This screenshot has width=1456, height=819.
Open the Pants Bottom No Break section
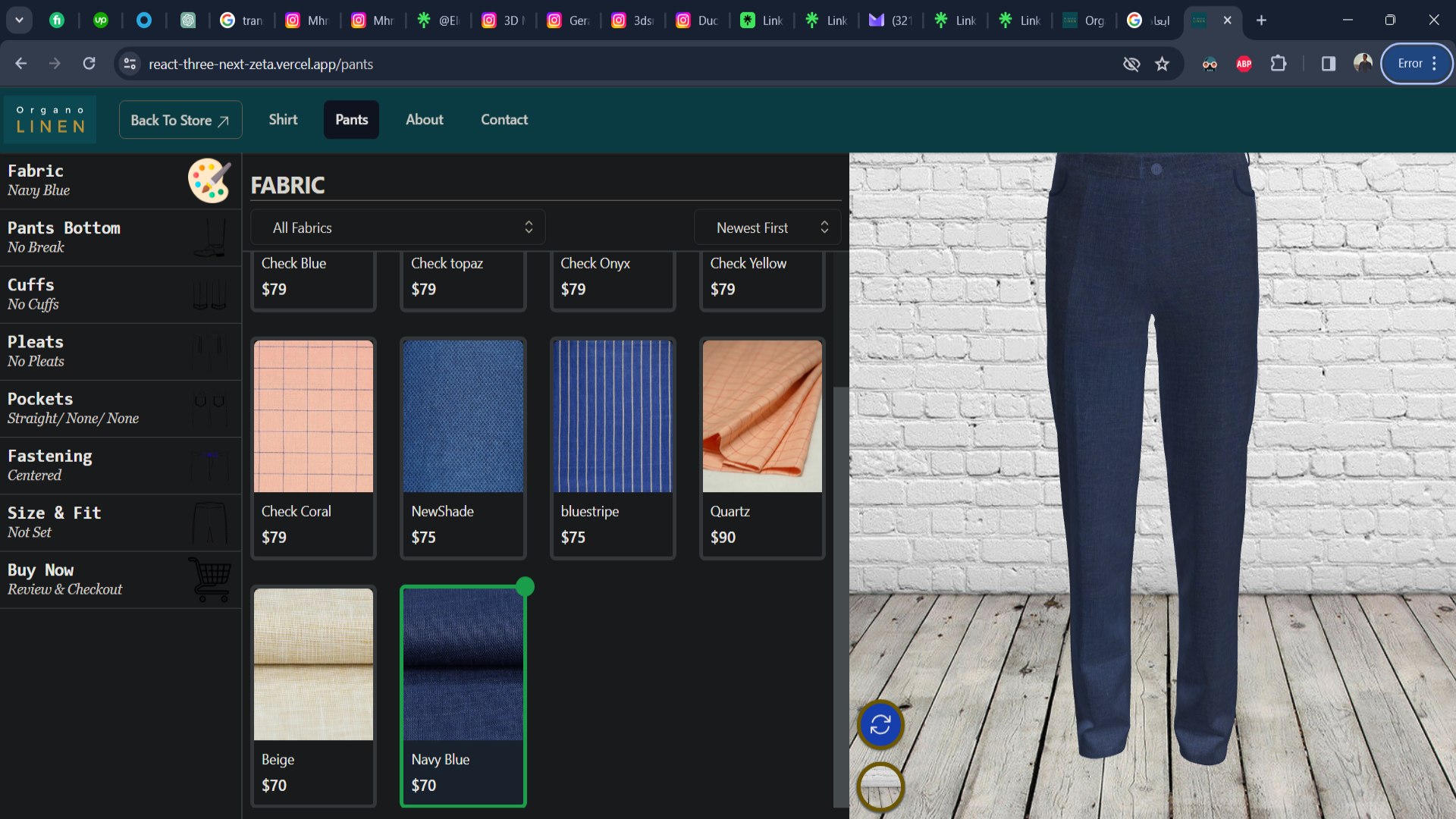tap(121, 237)
